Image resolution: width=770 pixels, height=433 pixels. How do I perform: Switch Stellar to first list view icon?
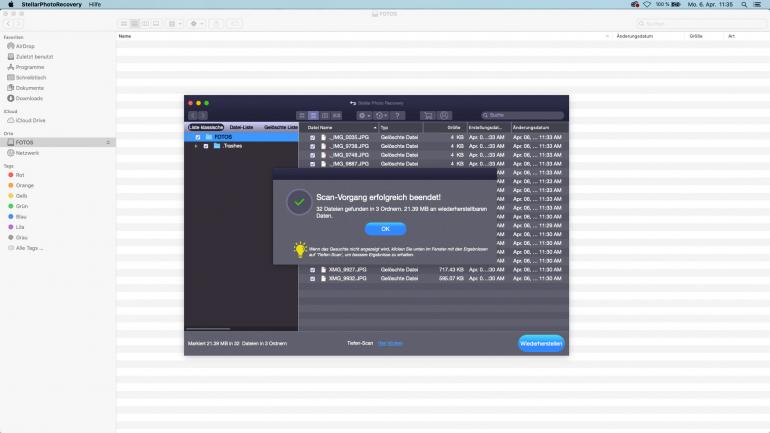click(302, 115)
